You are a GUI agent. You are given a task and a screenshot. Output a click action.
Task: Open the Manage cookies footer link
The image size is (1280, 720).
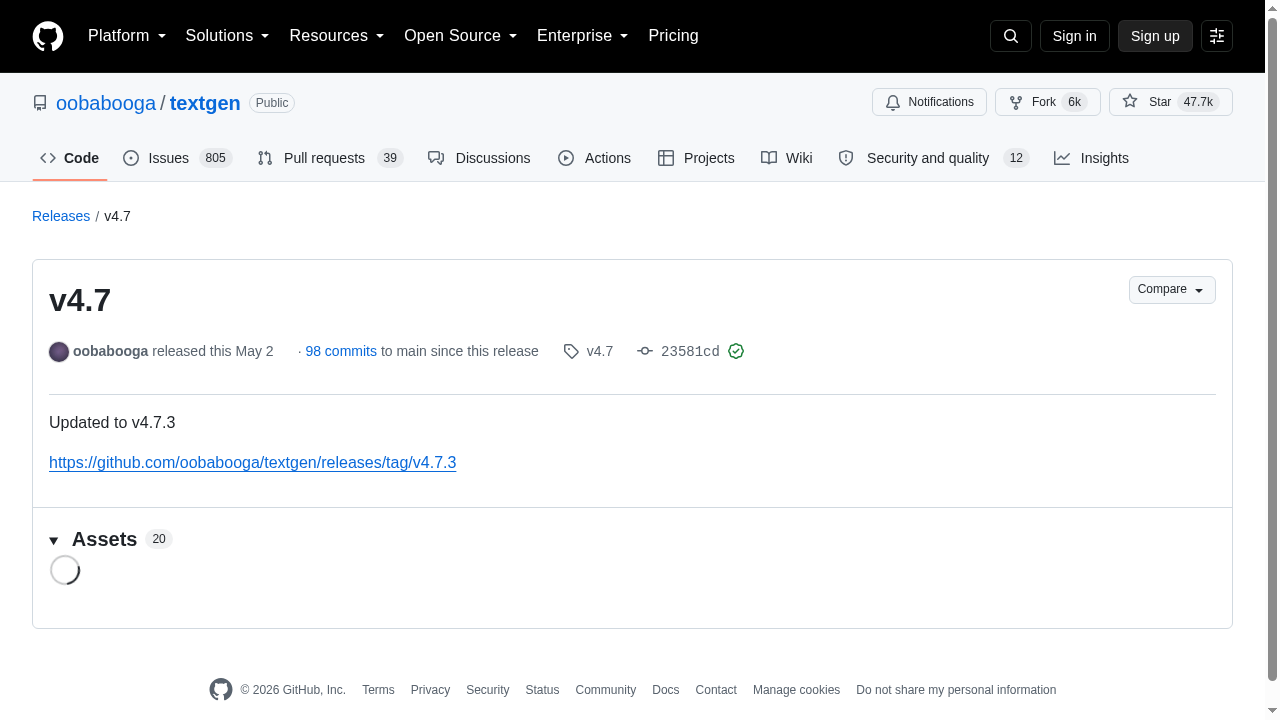coord(796,690)
